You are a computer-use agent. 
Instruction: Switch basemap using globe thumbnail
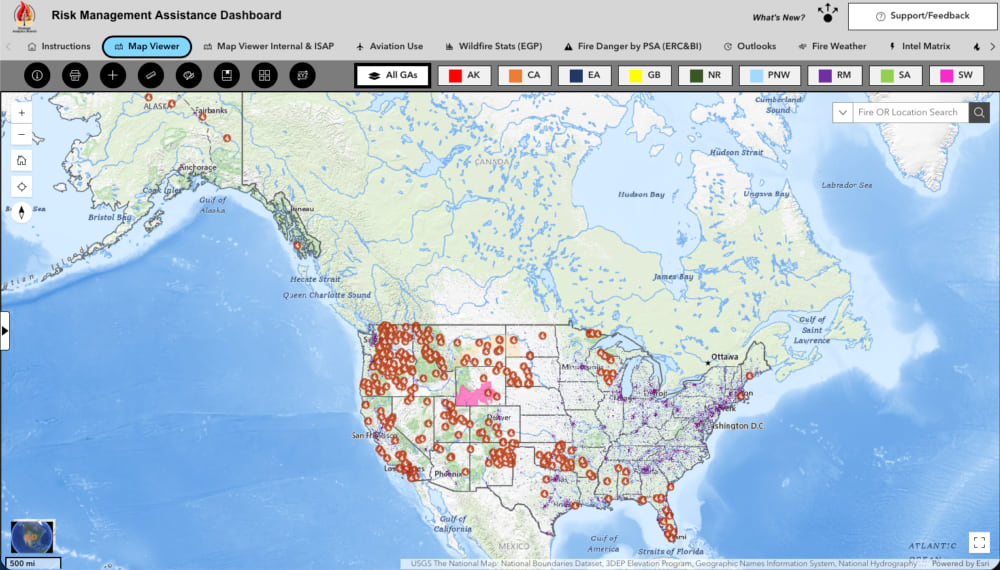(33, 537)
